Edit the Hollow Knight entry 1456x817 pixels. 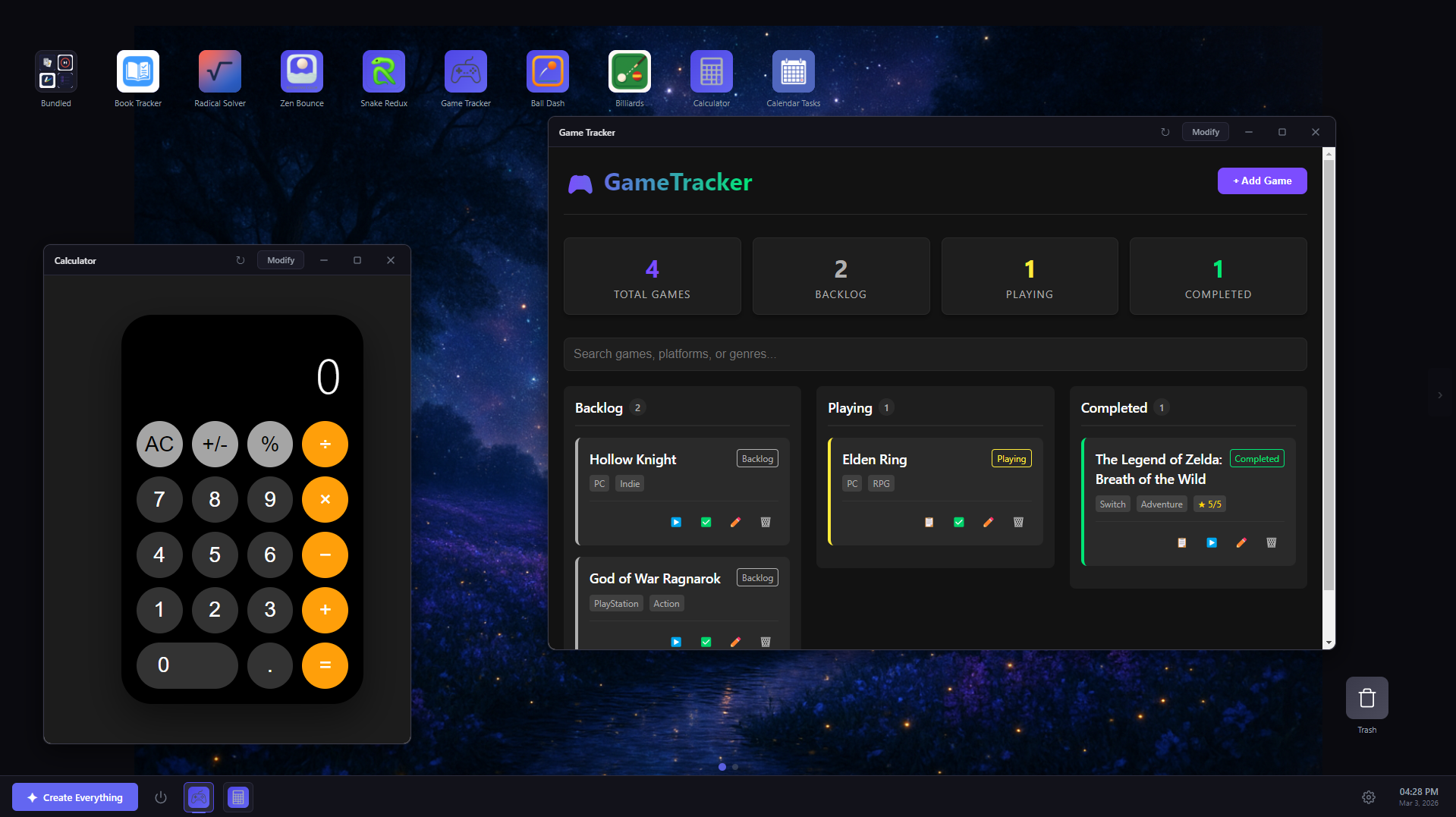[735, 522]
